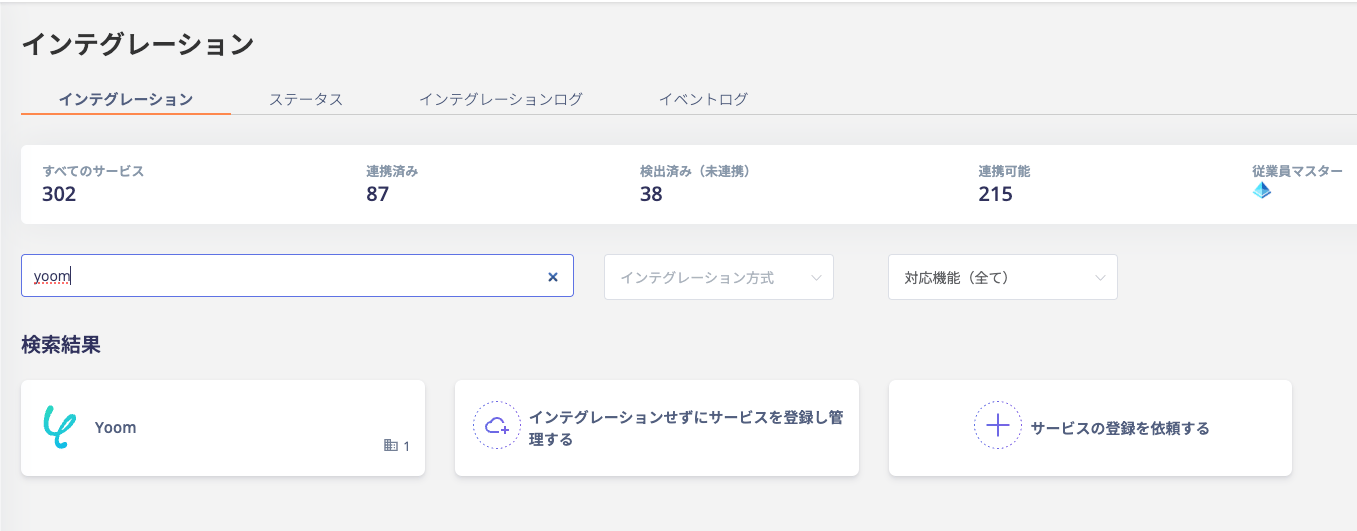The height and width of the screenshot is (531, 1357).
Task: Open the インテグレーションログ tab
Action: coord(500,99)
